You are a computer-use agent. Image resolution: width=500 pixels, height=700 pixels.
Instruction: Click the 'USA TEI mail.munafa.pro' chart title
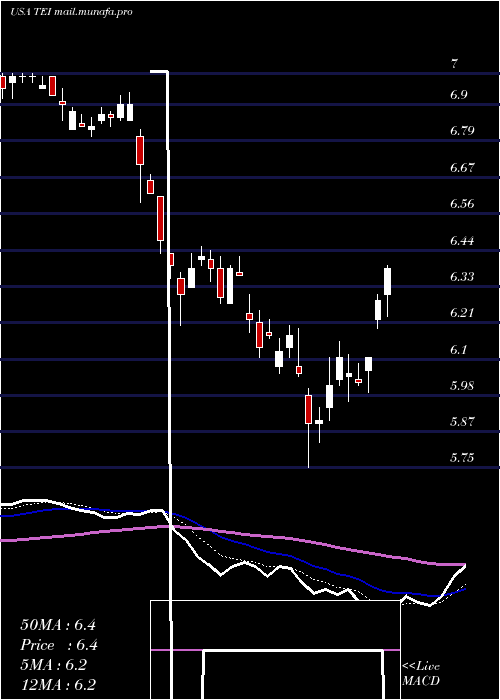click(x=71, y=12)
